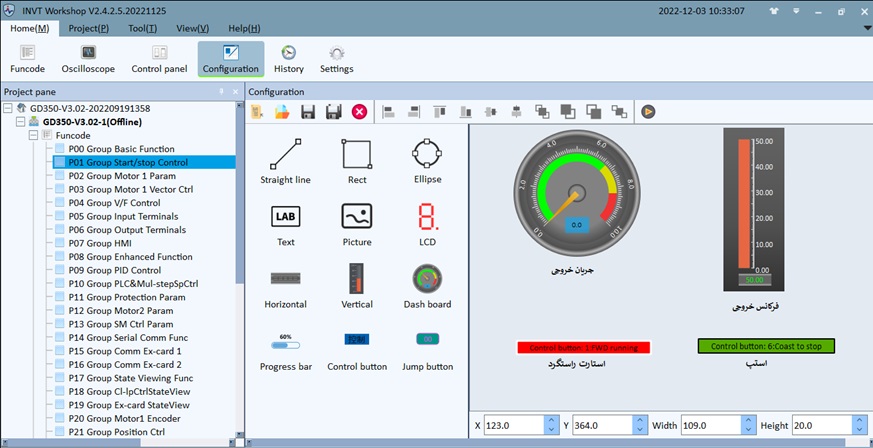The width and height of the screenshot is (873, 448).
Task: Close the Project pane
Action: pyautogui.click(x=236, y=92)
